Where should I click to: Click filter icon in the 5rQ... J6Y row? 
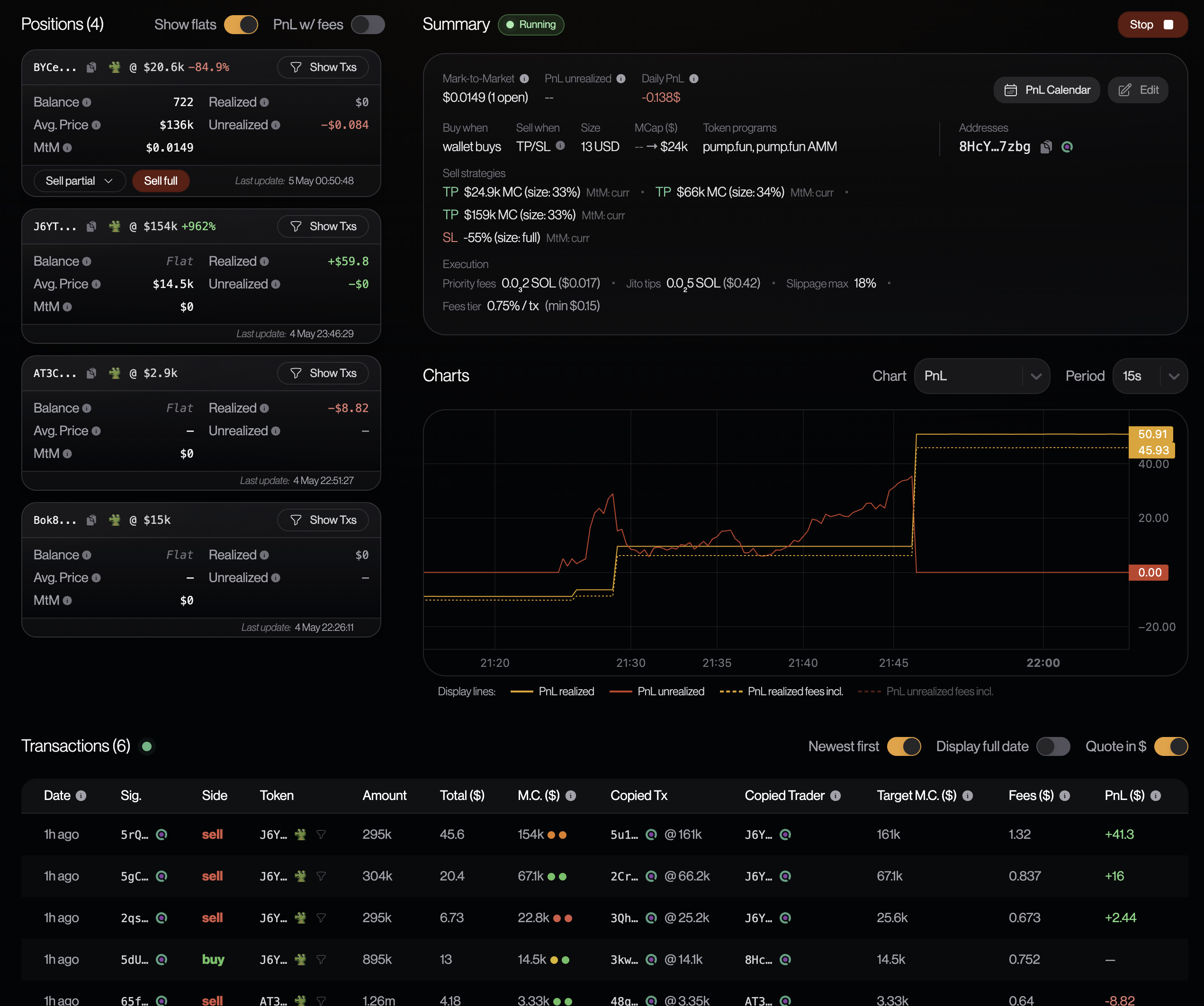(x=321, y=835)
